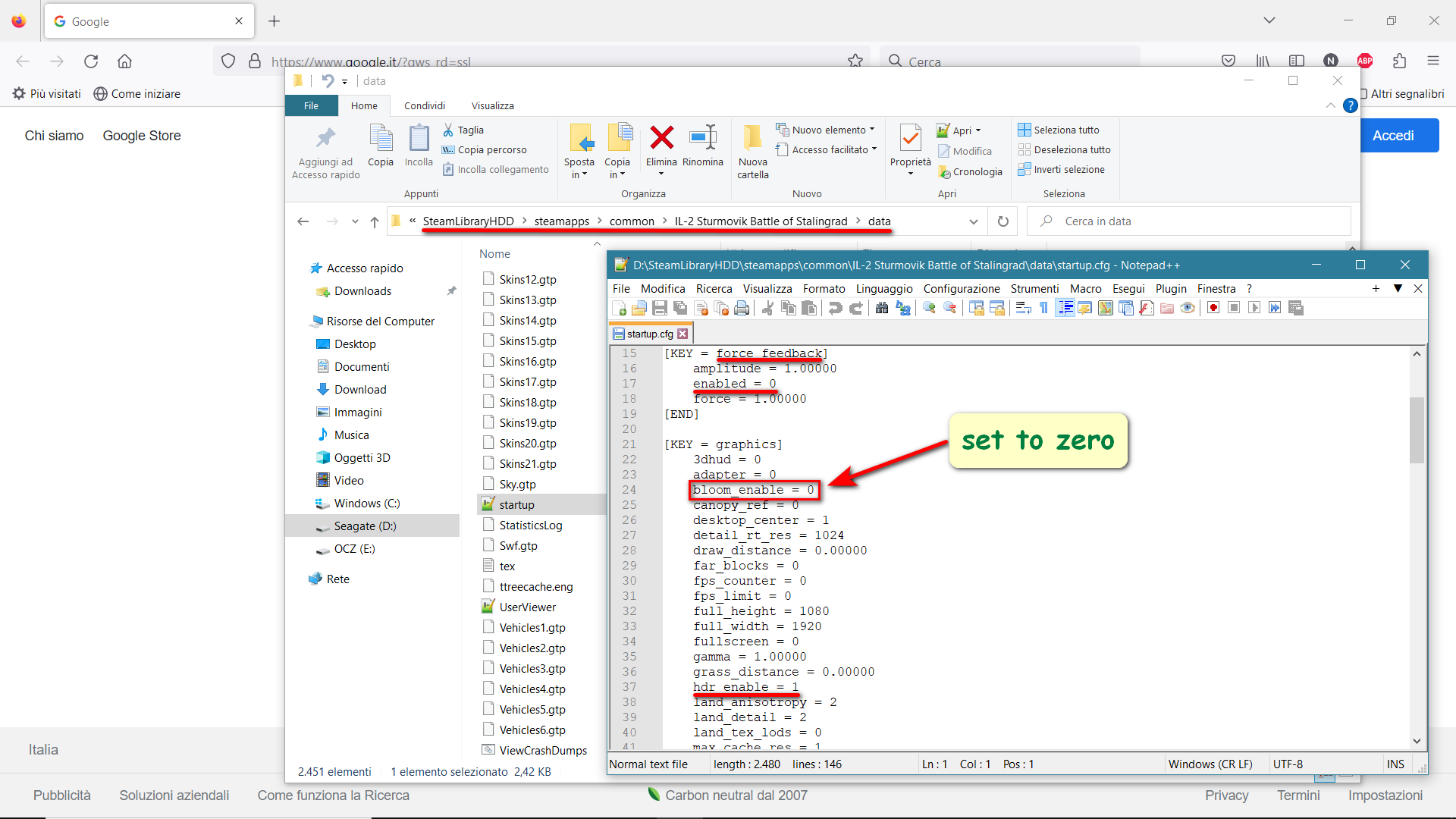Toggle word wrap icon in Notepad++ toolbar
Screen dimensions: 1456x819
(1024, 308)
